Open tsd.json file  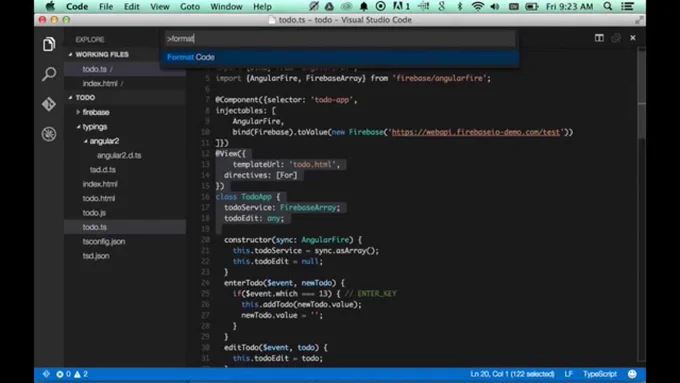(x=96, y=255)
